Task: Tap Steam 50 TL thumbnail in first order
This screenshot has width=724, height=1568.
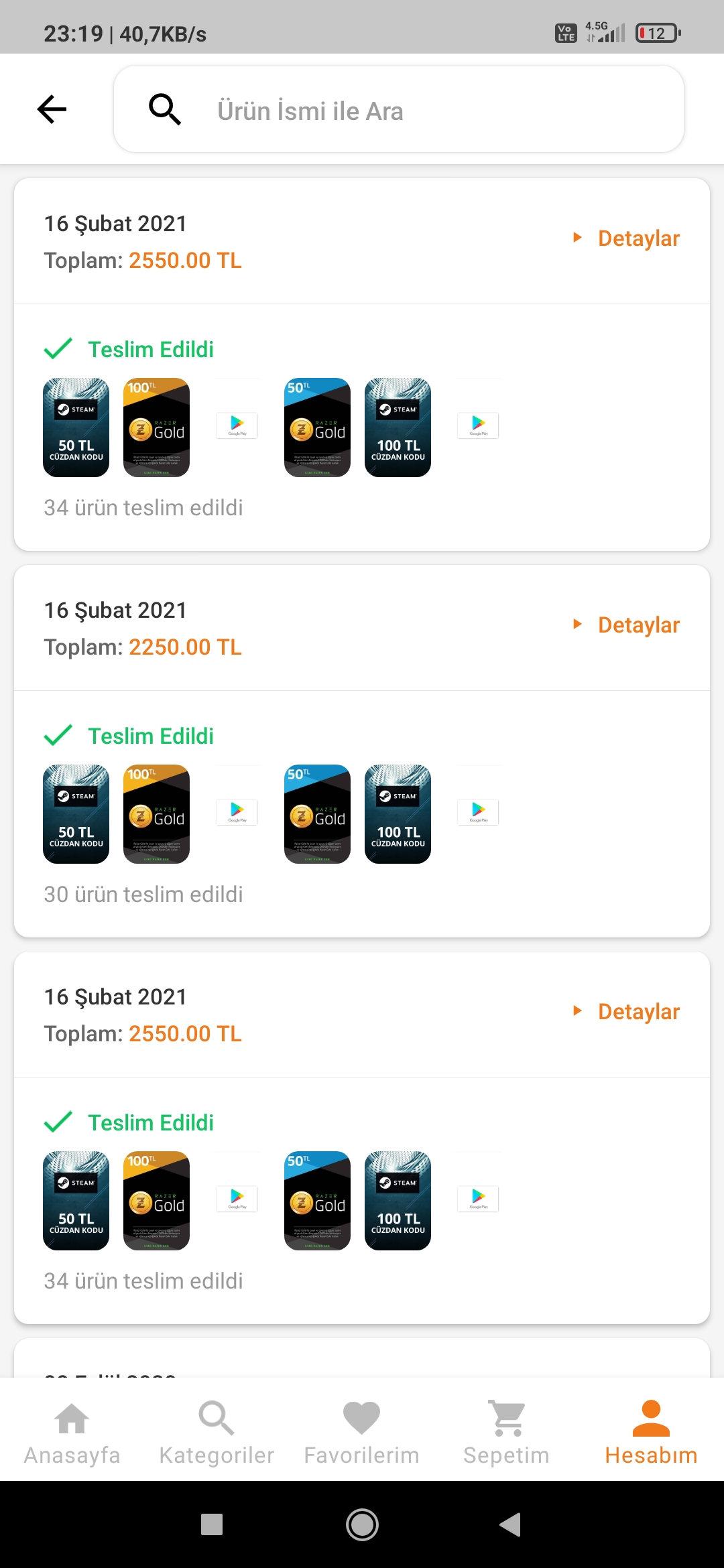Action: coord(76,428)
